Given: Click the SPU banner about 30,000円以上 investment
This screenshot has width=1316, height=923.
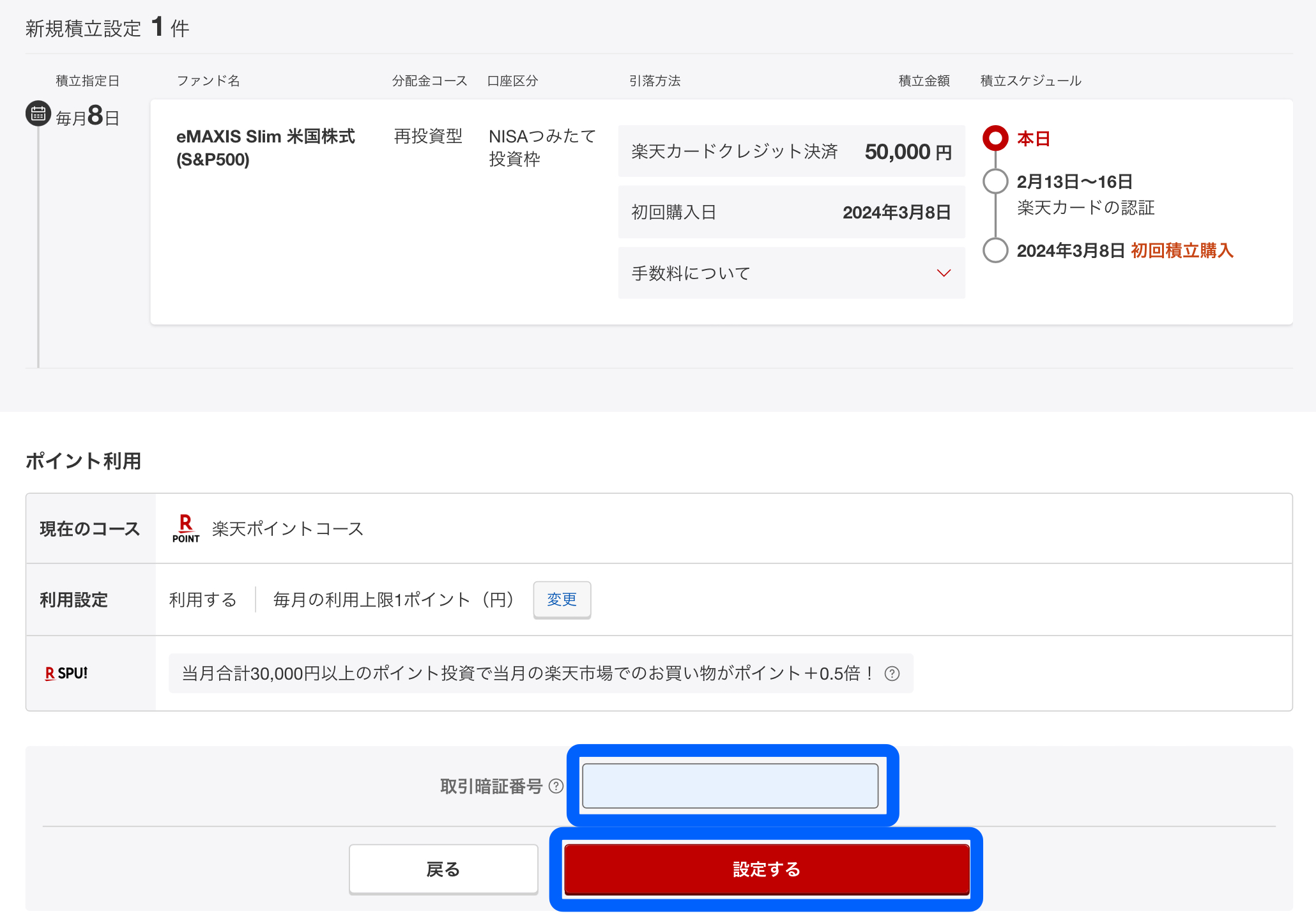Looking at the screenshot, I should [x=540, y=673].
